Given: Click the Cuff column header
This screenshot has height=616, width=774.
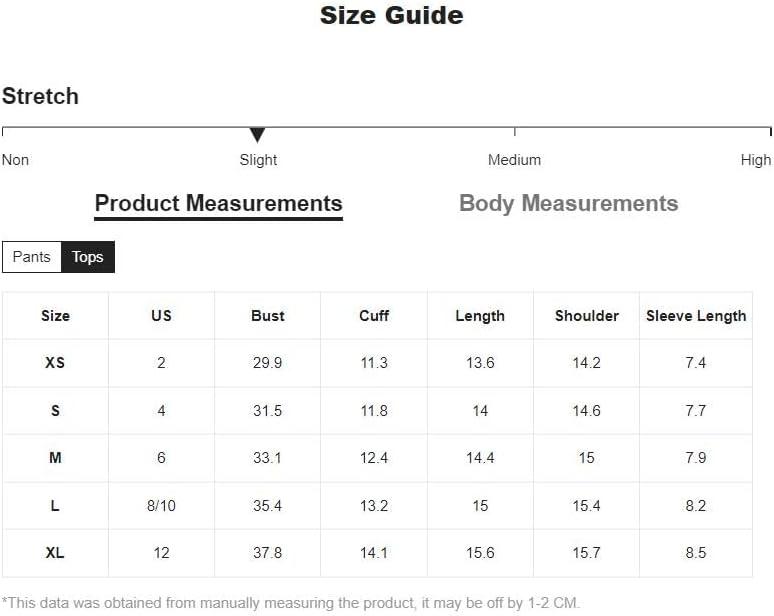Looking at the screenshot, I should click(374, 316).
